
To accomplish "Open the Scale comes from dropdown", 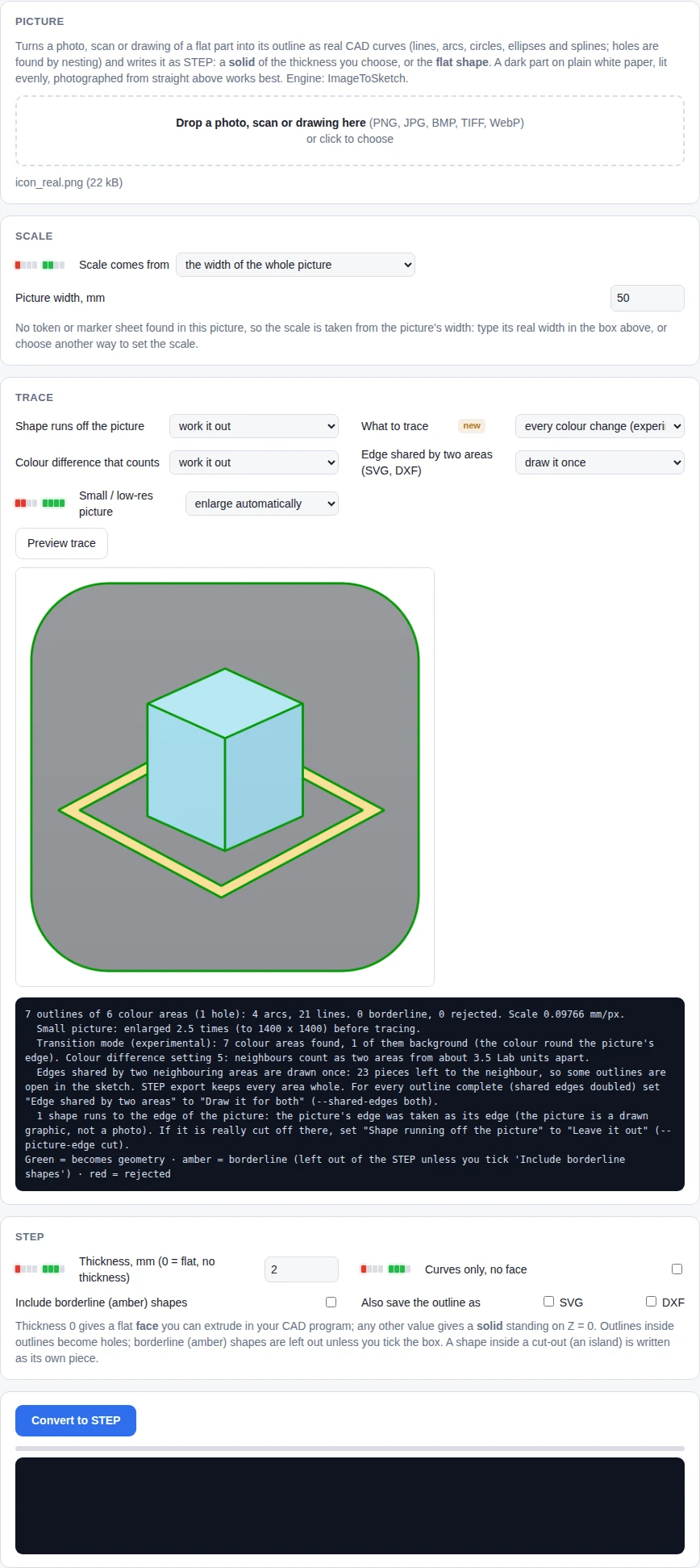I will pos(295,265).
